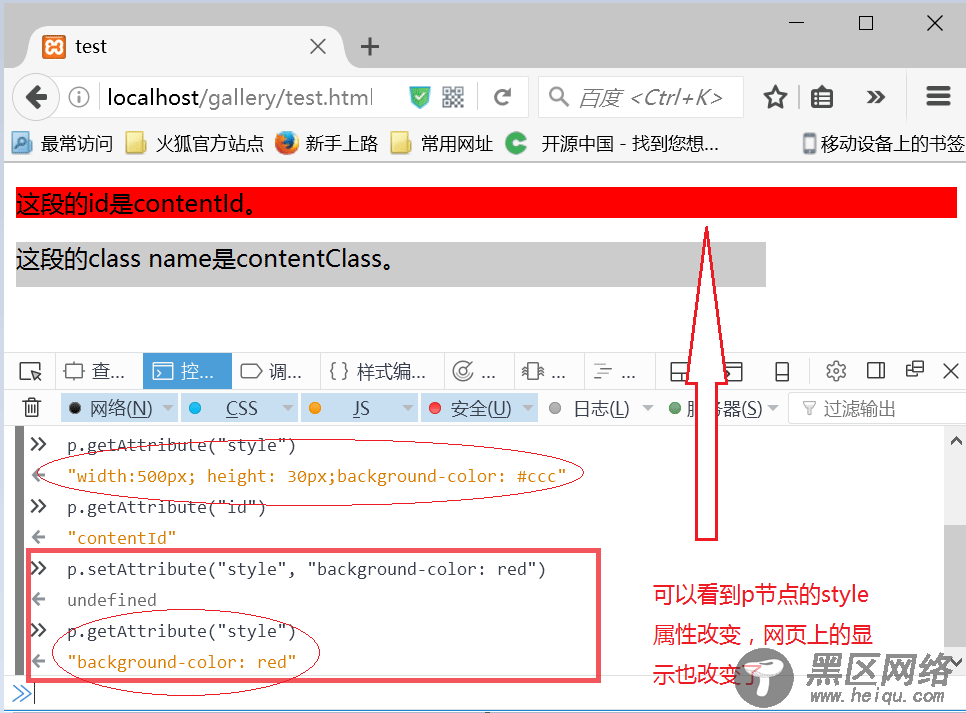The image size is (966, 713).
Task: Click the search magnifier icon
Action: point(558,97)
